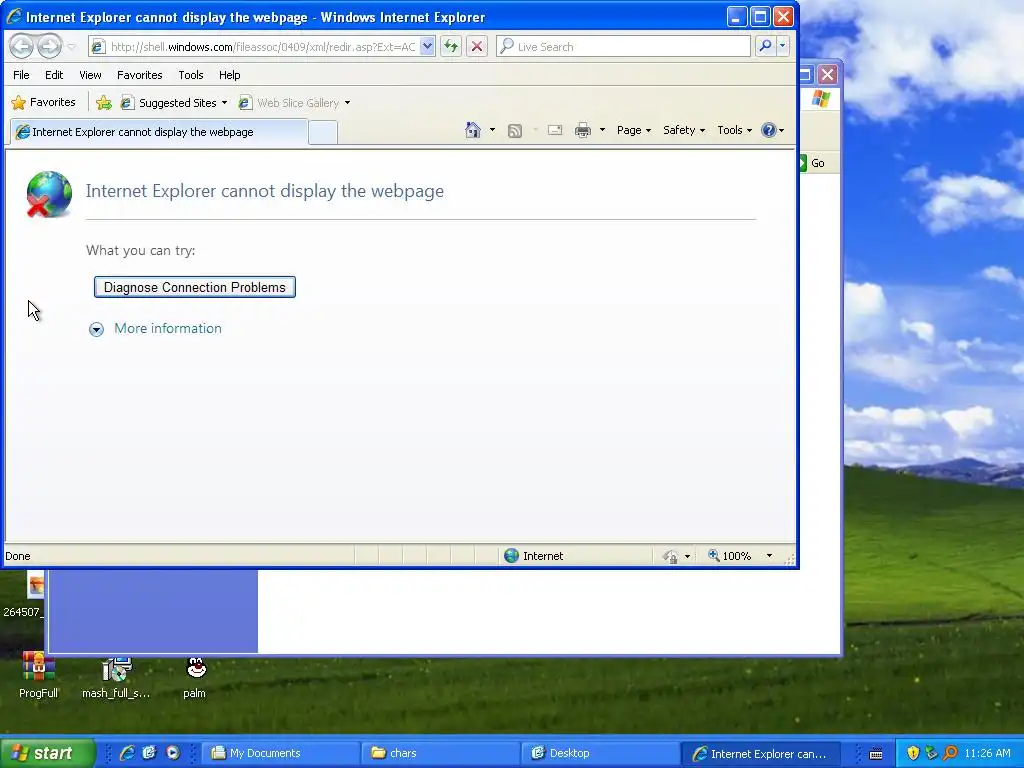Open the Start menu

click(x=47, y=753)
